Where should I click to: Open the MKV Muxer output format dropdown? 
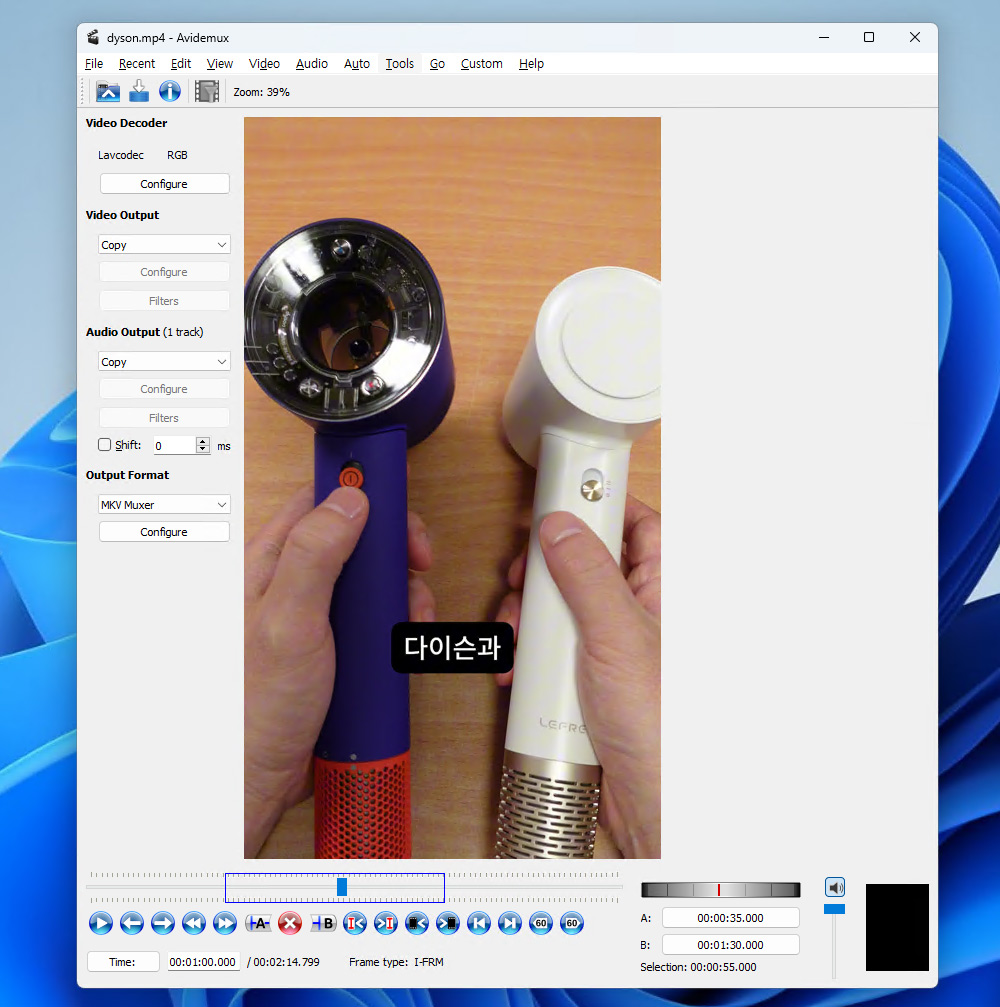click(164, 505)
